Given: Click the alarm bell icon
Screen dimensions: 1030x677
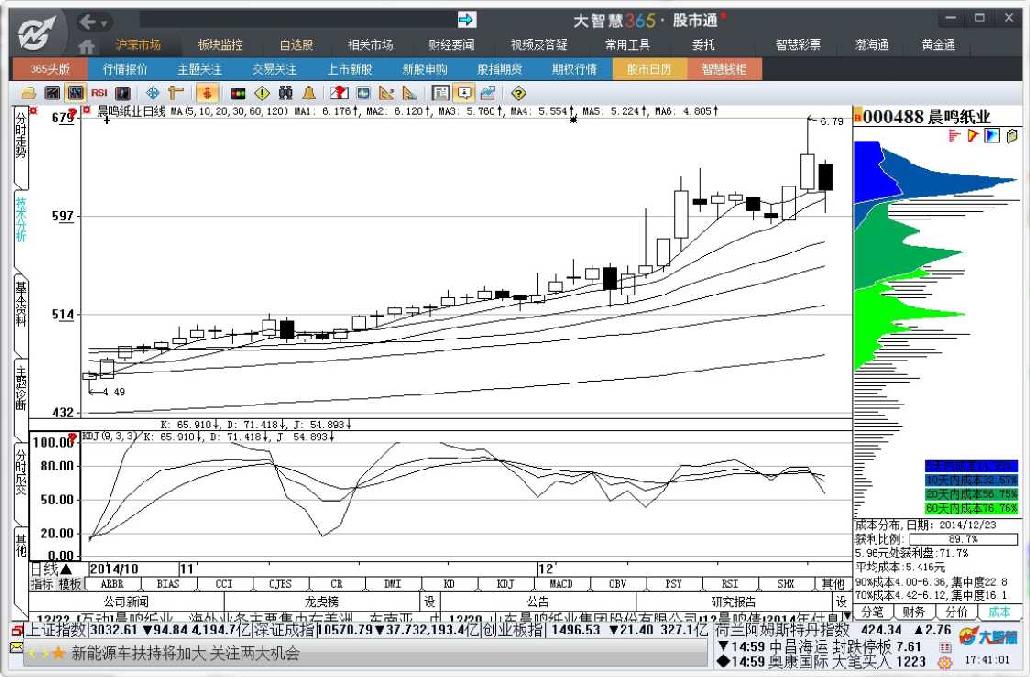Looking at the screenshot, I should (x=309, y=93).
